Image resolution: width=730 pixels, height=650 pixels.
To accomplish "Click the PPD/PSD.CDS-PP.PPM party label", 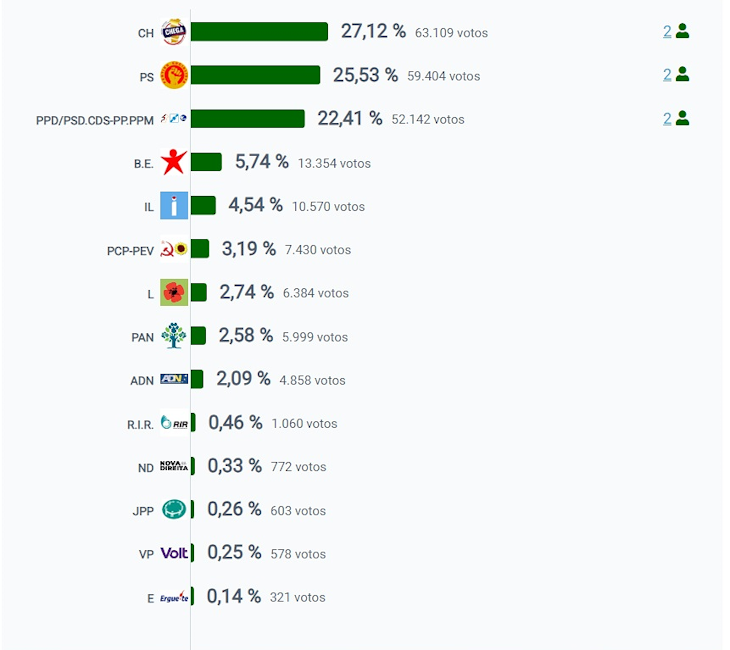I will [95, 121].
